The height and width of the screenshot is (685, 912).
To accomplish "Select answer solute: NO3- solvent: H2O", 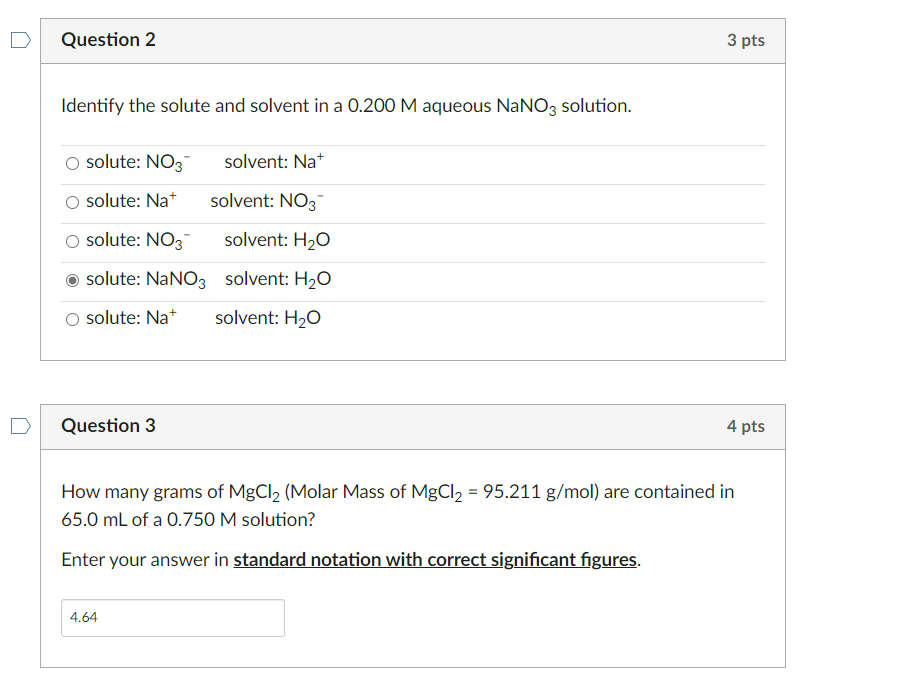I will (72, 240).
